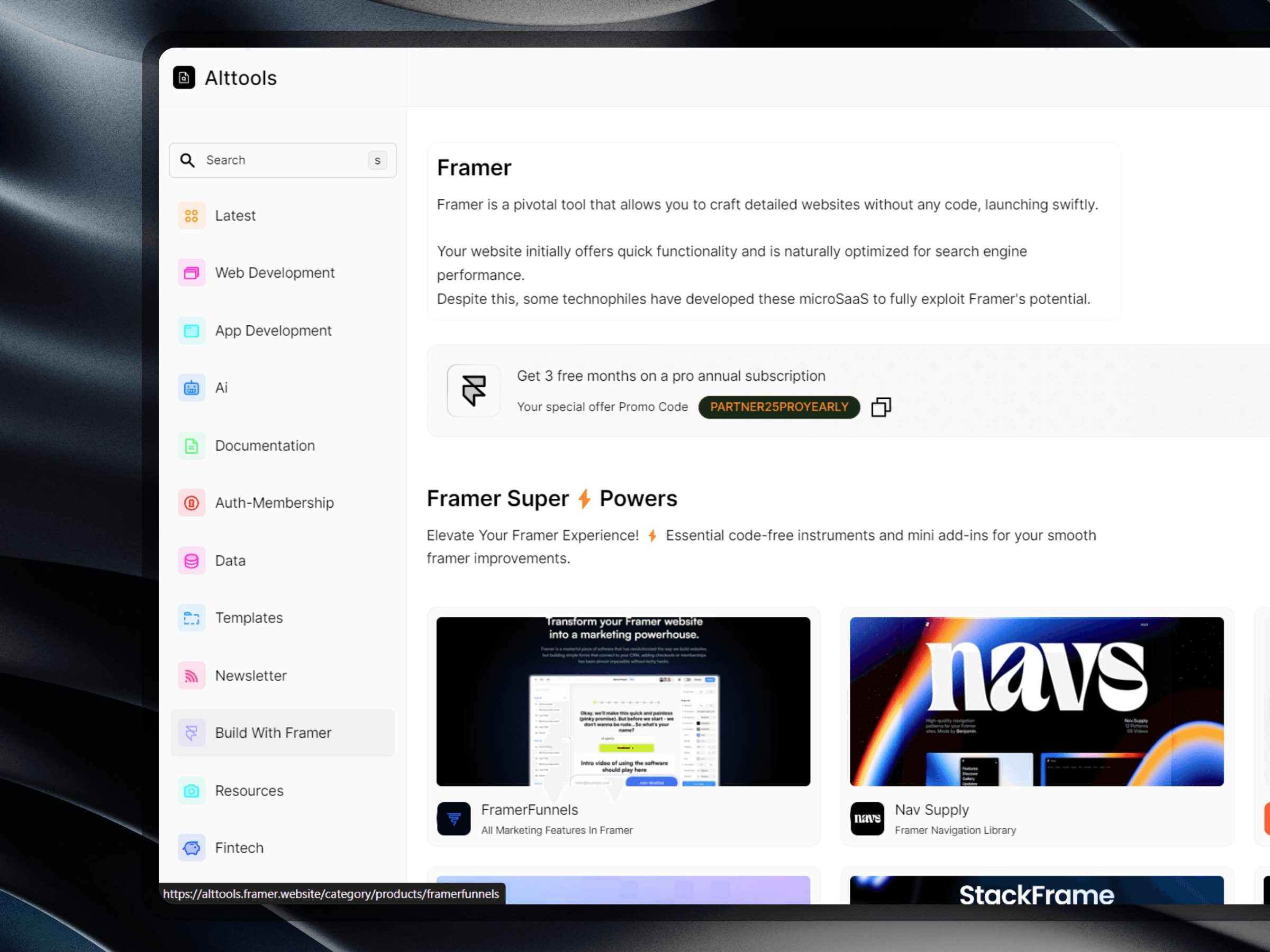Image resolution: width=1270 pixels, height=952 pixels.
Task: Select the Resources sidebar item
Action: [x=249, y=790]
